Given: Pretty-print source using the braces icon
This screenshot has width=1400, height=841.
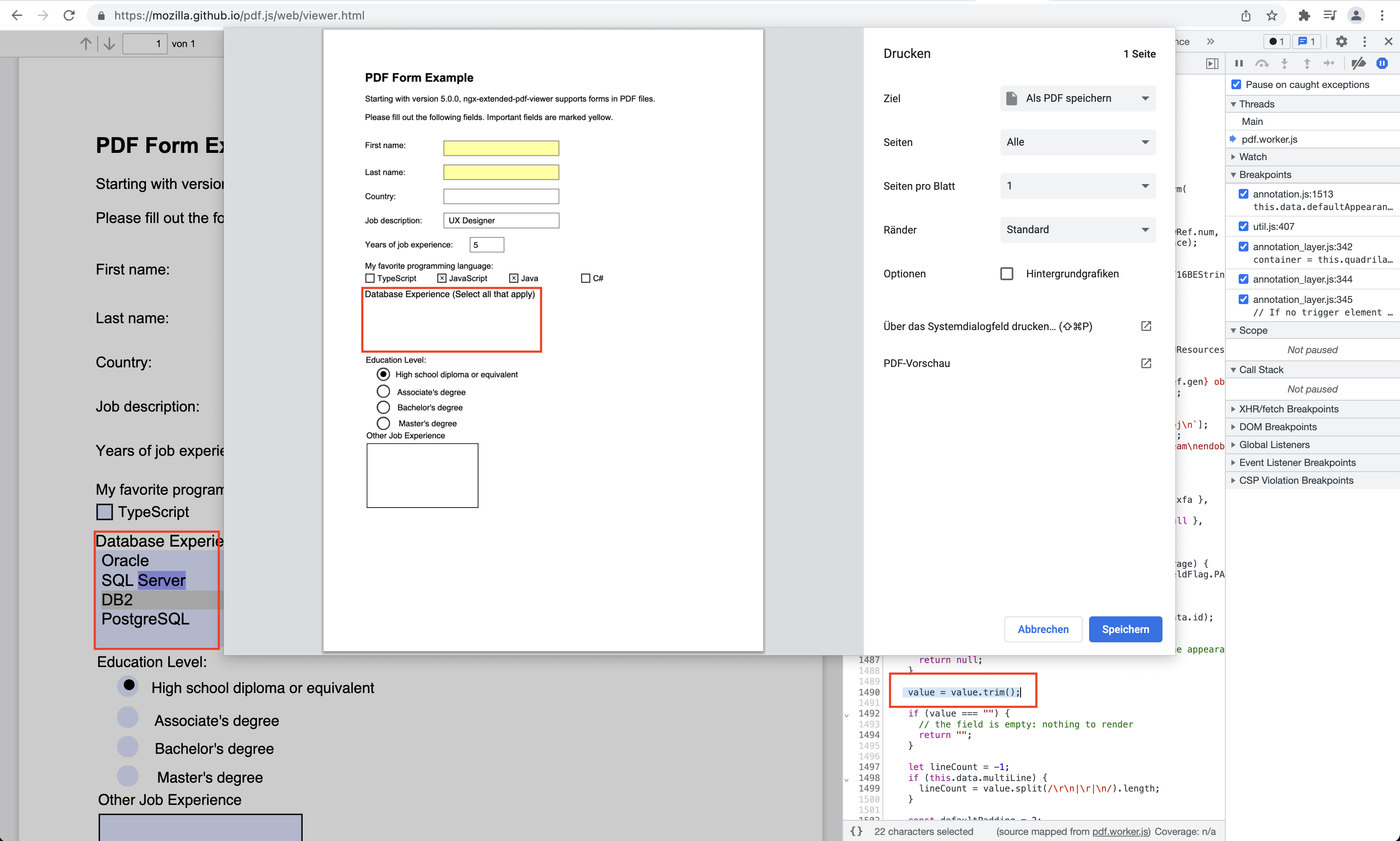Looking at the screenshot, I should click(857, 831).
